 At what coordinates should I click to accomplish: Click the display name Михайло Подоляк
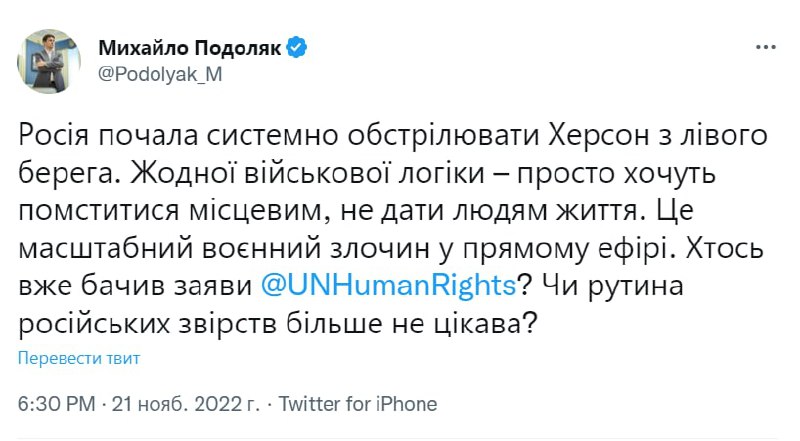click(190, 47)
